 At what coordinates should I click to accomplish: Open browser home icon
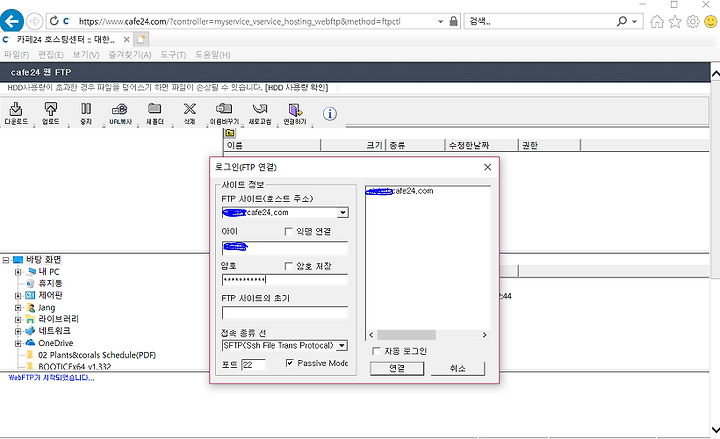click(x=657, y=22)
